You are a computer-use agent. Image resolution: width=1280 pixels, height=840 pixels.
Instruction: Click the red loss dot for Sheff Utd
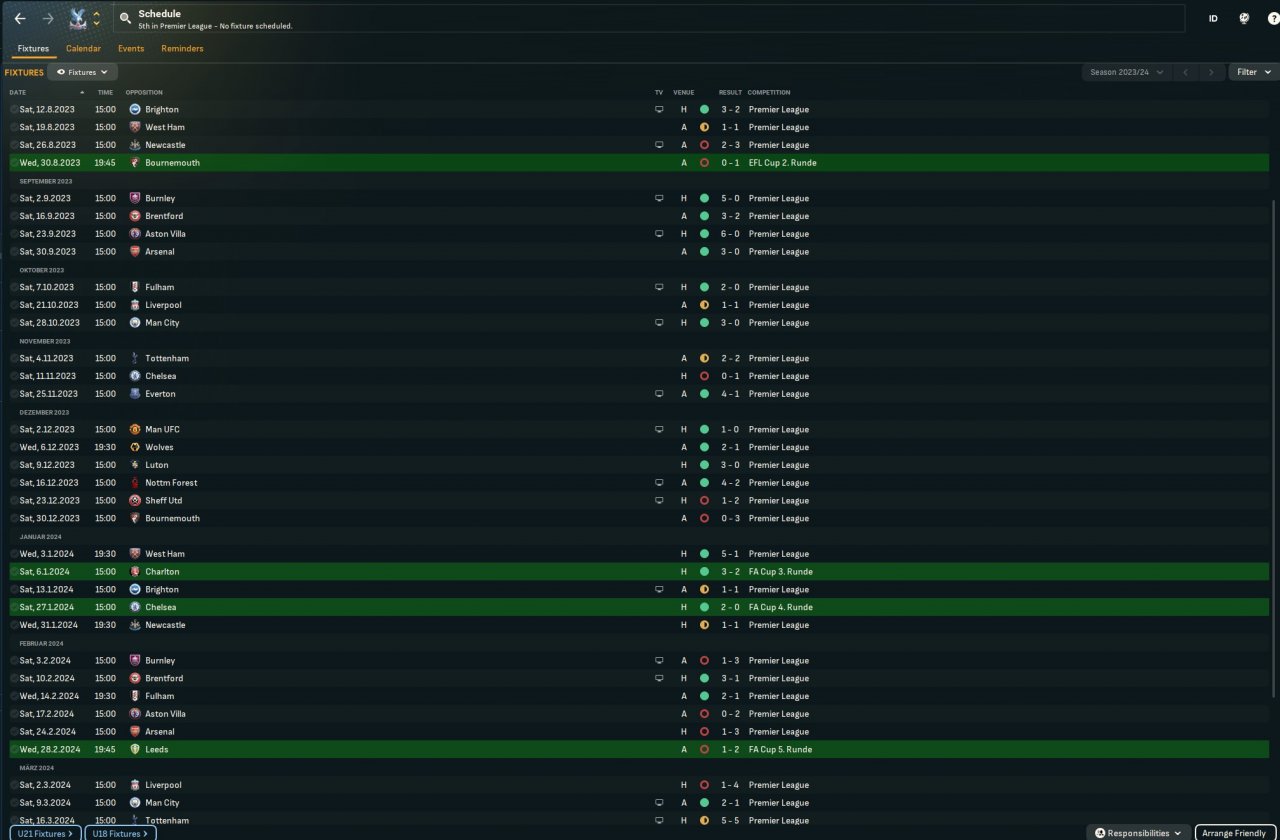point(704,501)
